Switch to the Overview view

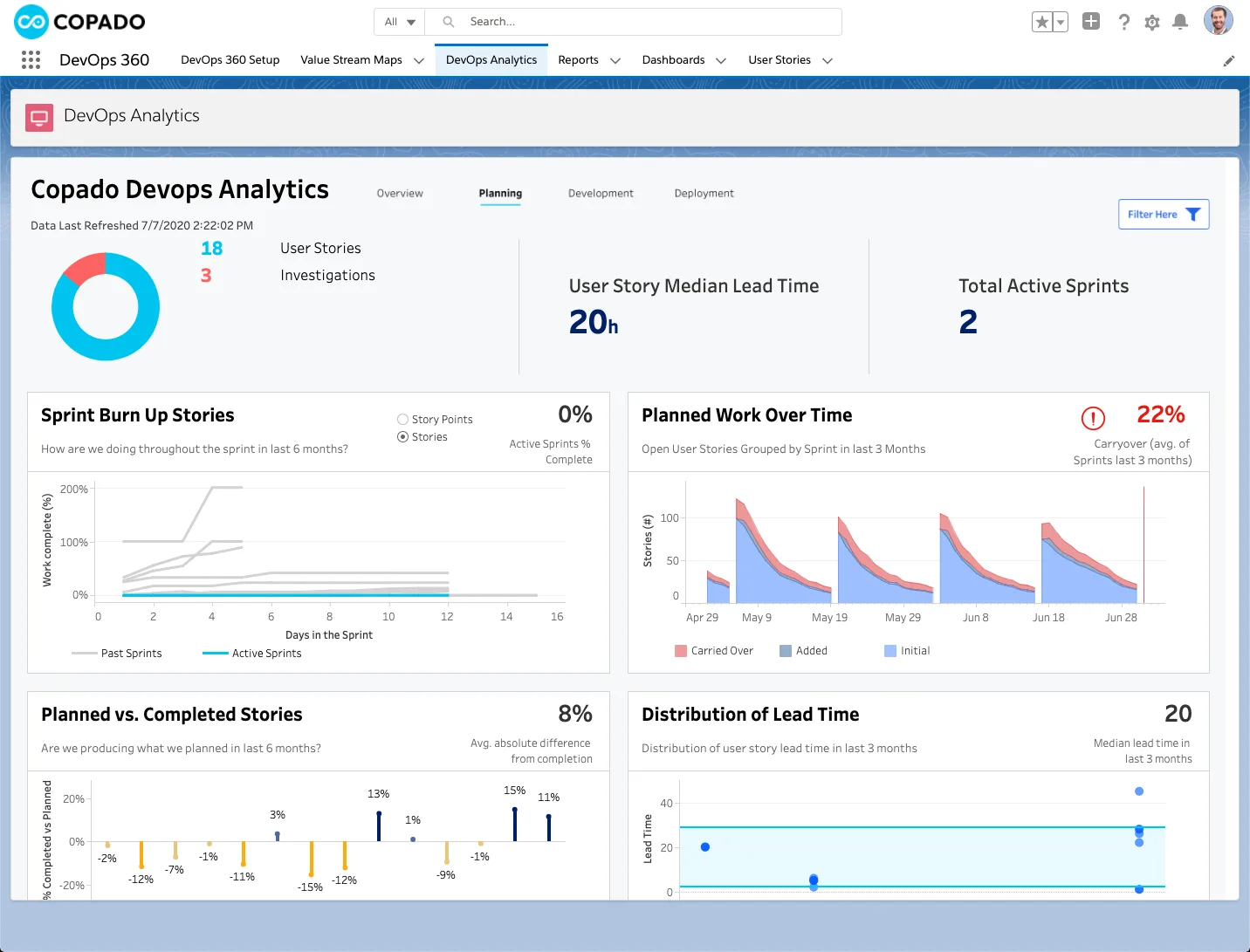pos(400,194)
